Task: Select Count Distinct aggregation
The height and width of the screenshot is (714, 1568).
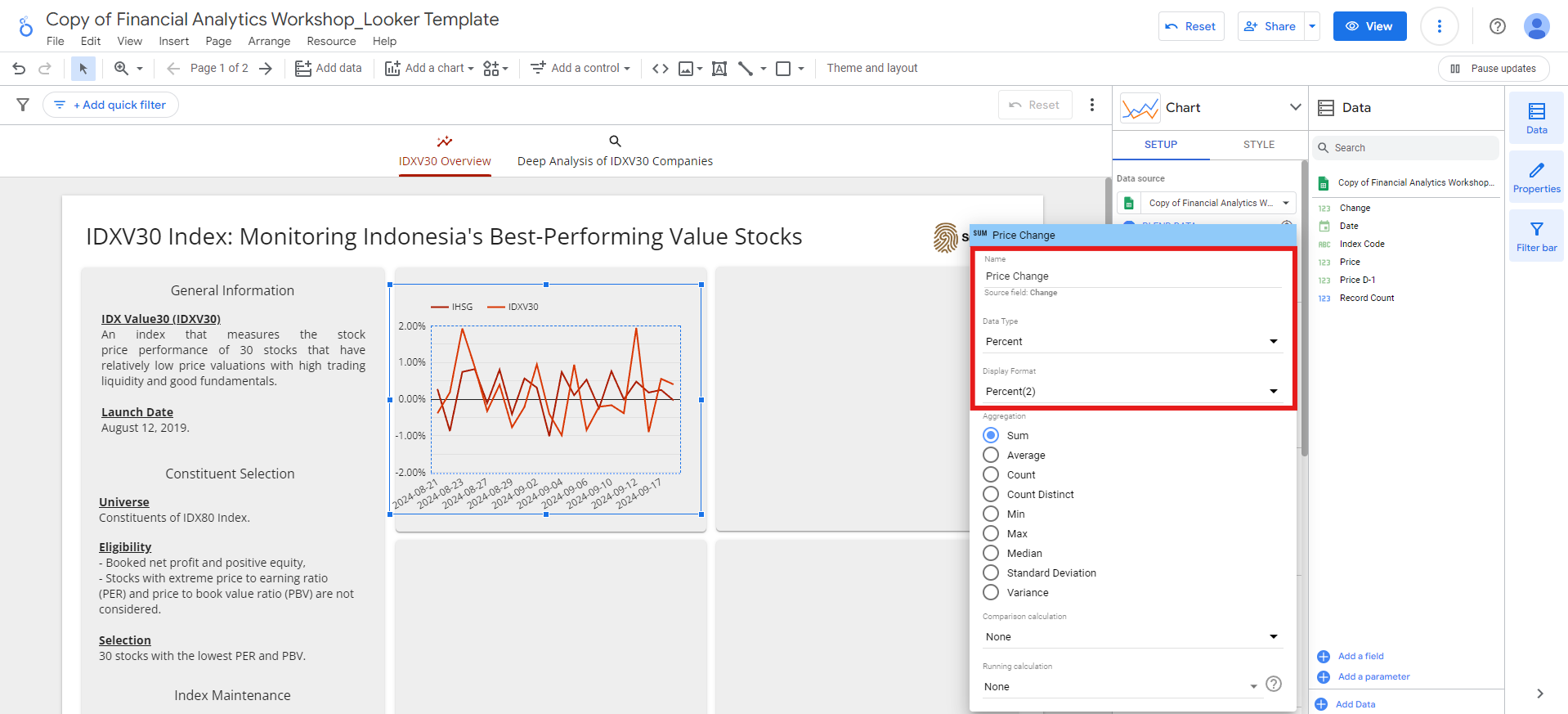Action: pos(991,494)
